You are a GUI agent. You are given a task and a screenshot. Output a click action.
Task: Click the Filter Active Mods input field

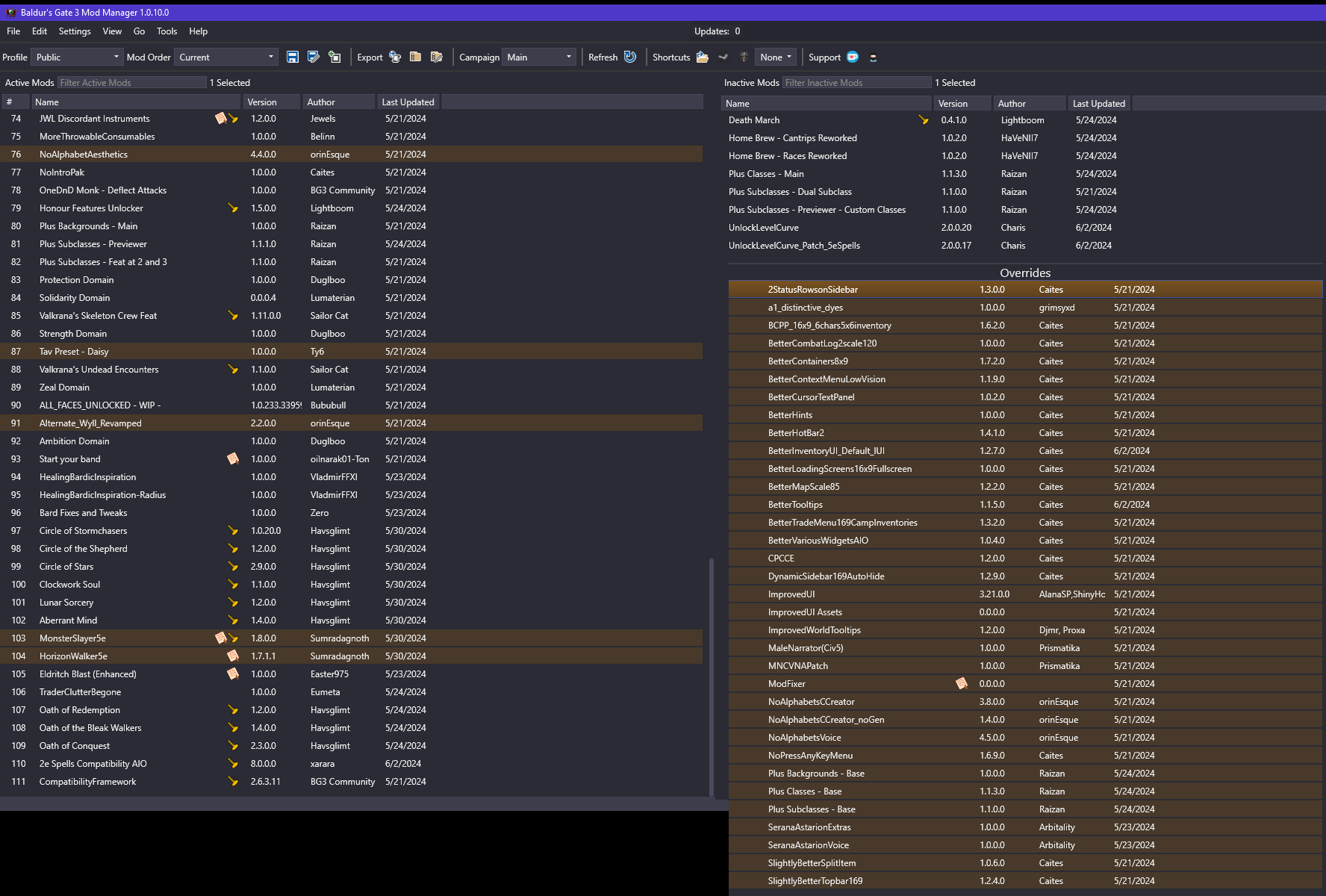(x=131, y=83)
